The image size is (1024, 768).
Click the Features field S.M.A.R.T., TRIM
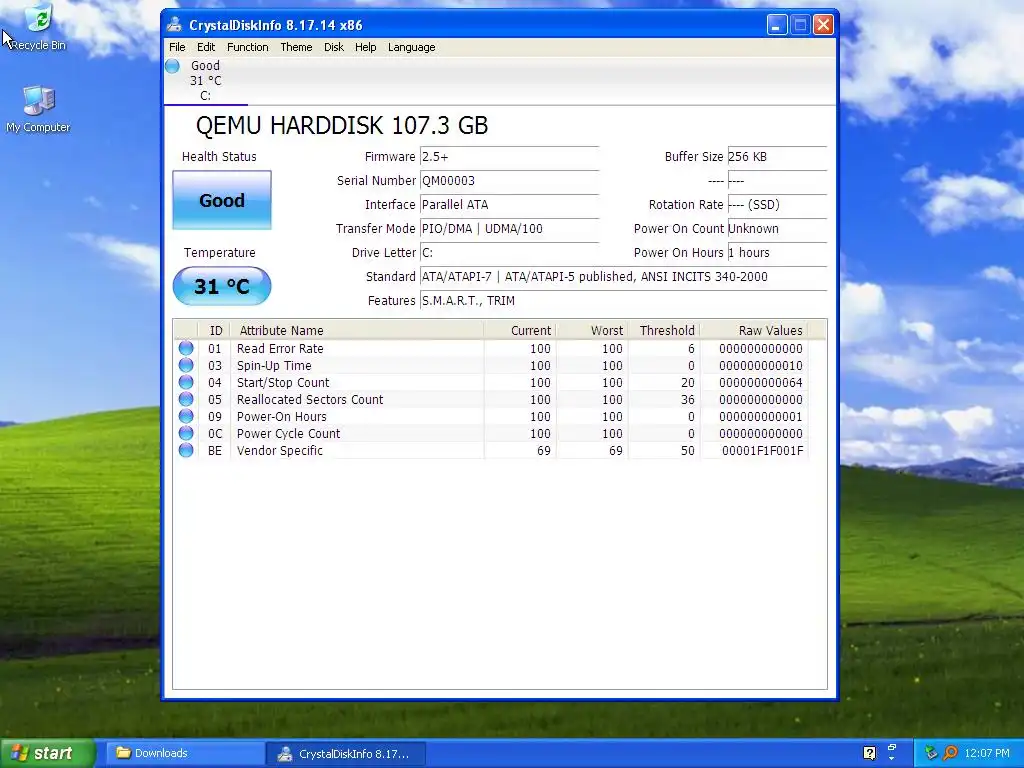point(623,300)
